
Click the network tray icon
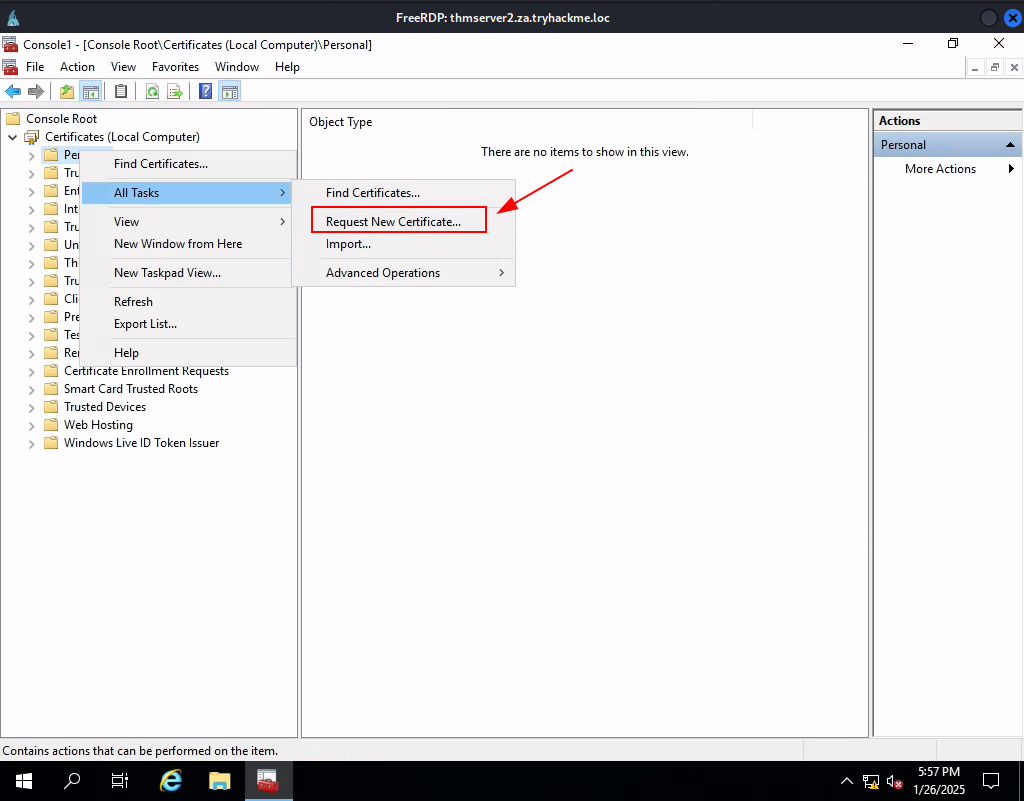coord(871,781)
